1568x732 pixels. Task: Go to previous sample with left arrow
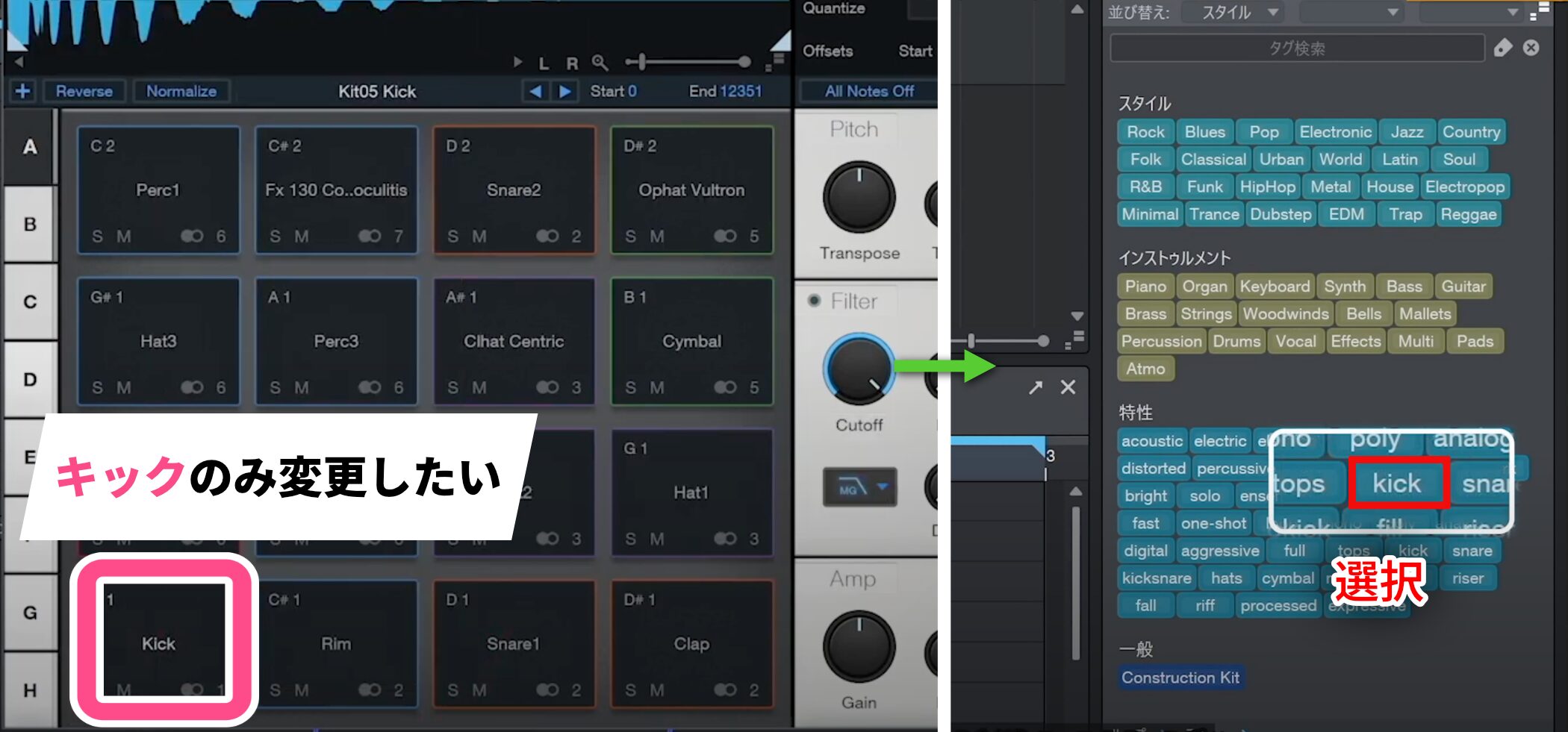535,91
